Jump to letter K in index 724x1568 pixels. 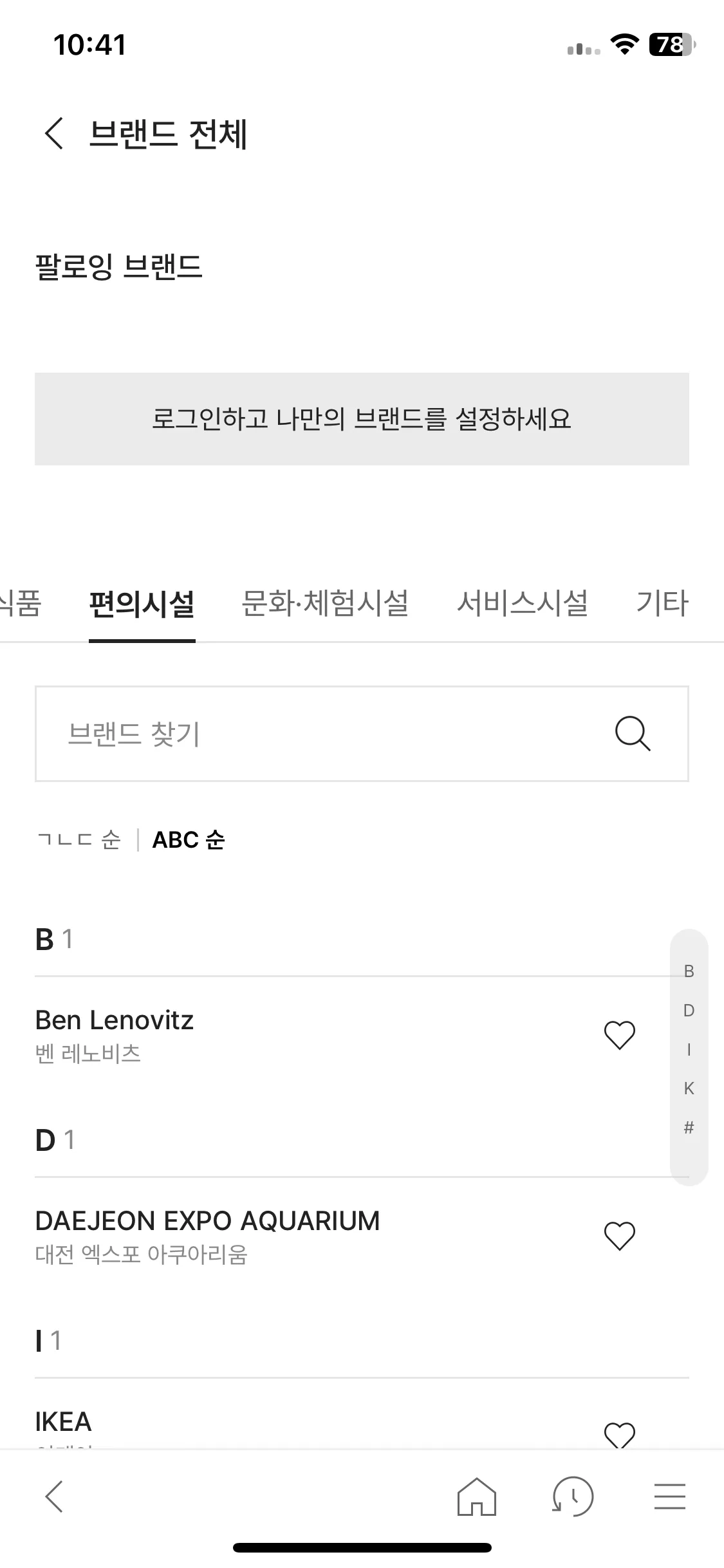click(689, 1088)
